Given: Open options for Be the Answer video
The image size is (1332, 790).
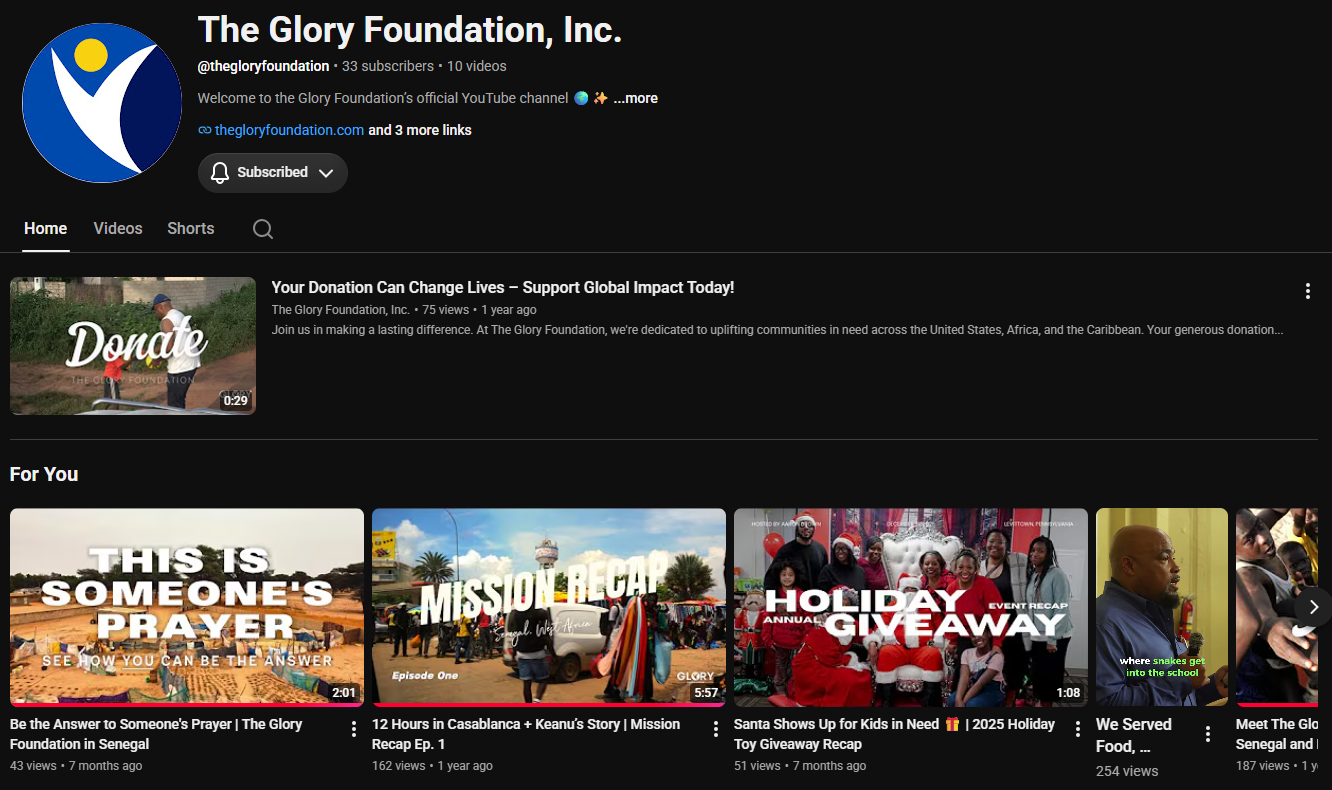Looking at the screenshot, I should point(354,729).
